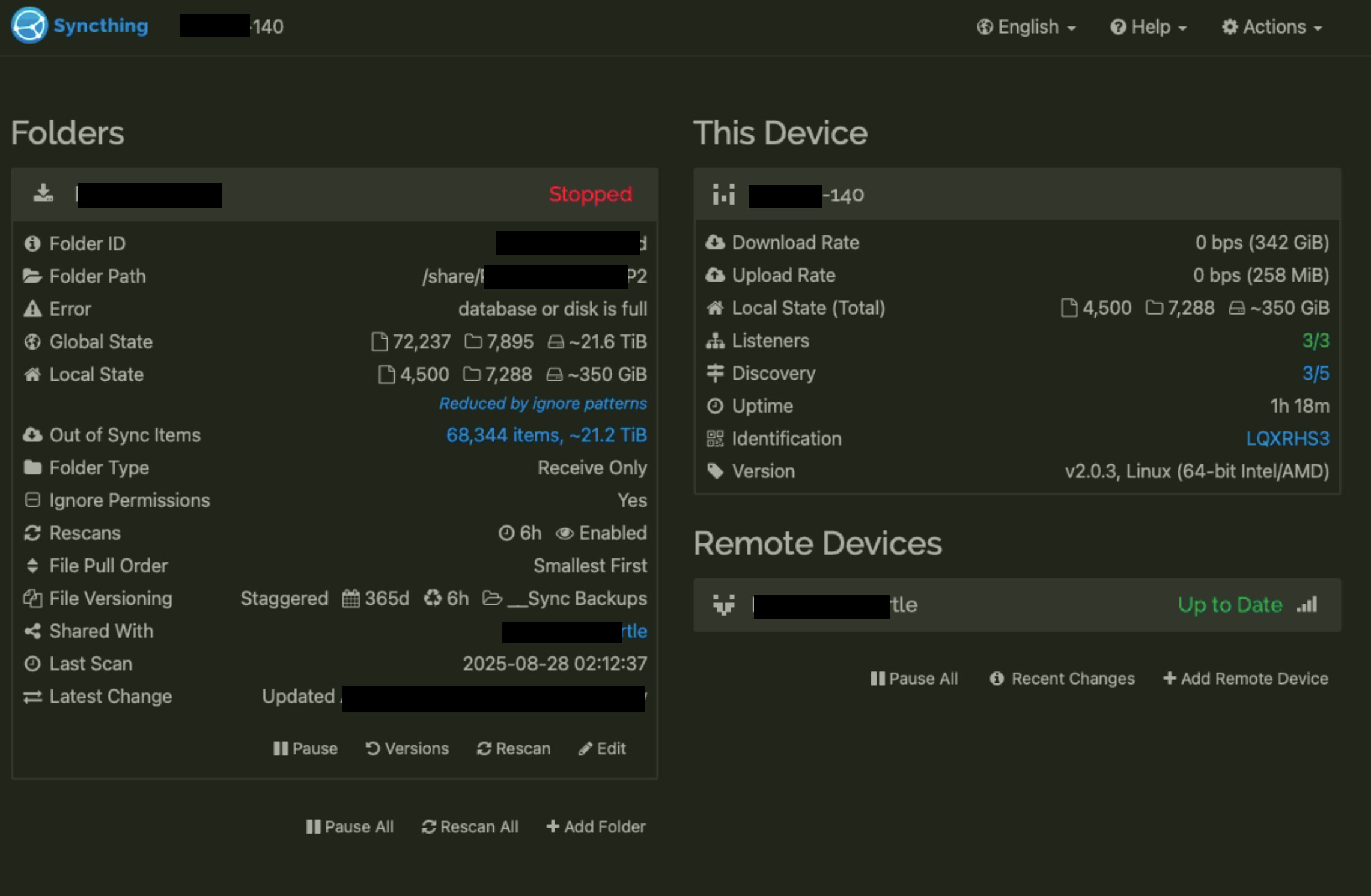Open Recent Changes
The image size is (1371, 896).
1062,679
